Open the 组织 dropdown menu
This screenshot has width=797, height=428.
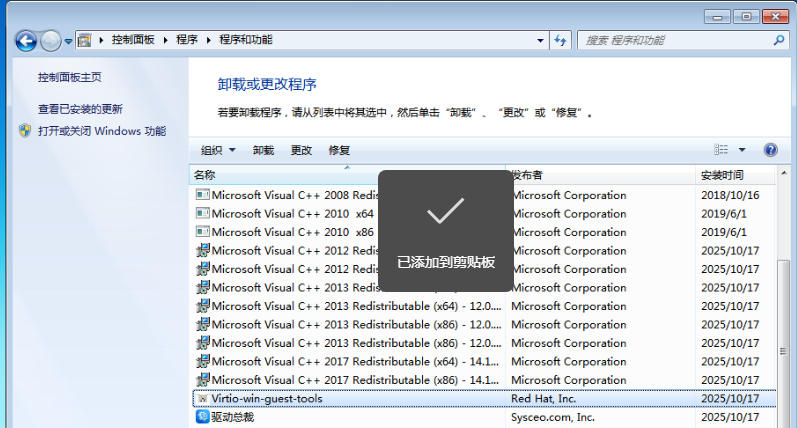tap(218, 150)
